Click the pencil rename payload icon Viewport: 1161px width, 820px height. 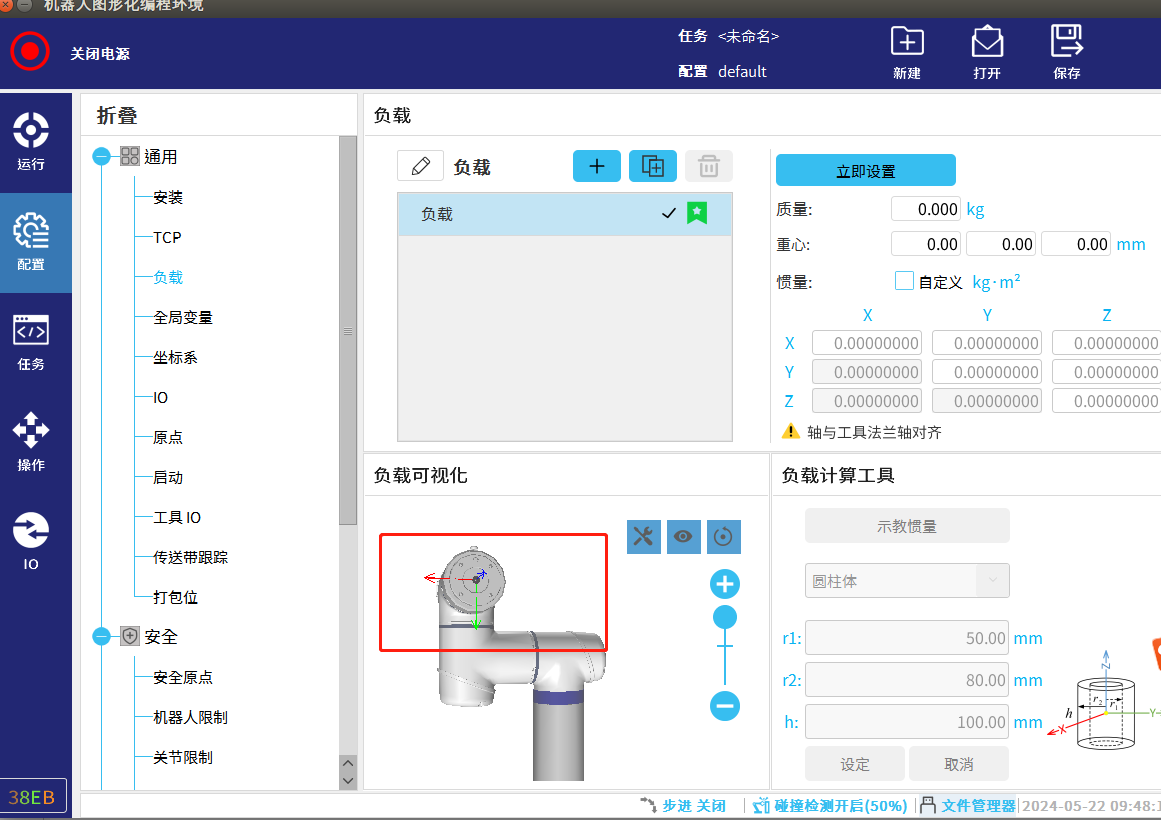[x=420, y=166]
